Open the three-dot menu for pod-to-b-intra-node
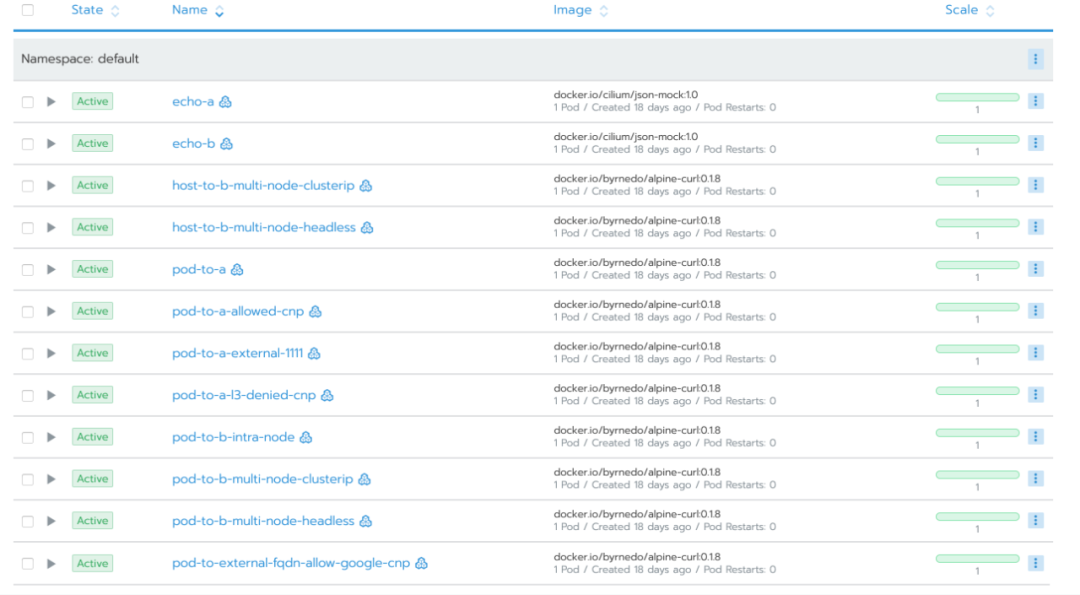The width and height of the screenshot is (1080, 595). (1035, 437)
